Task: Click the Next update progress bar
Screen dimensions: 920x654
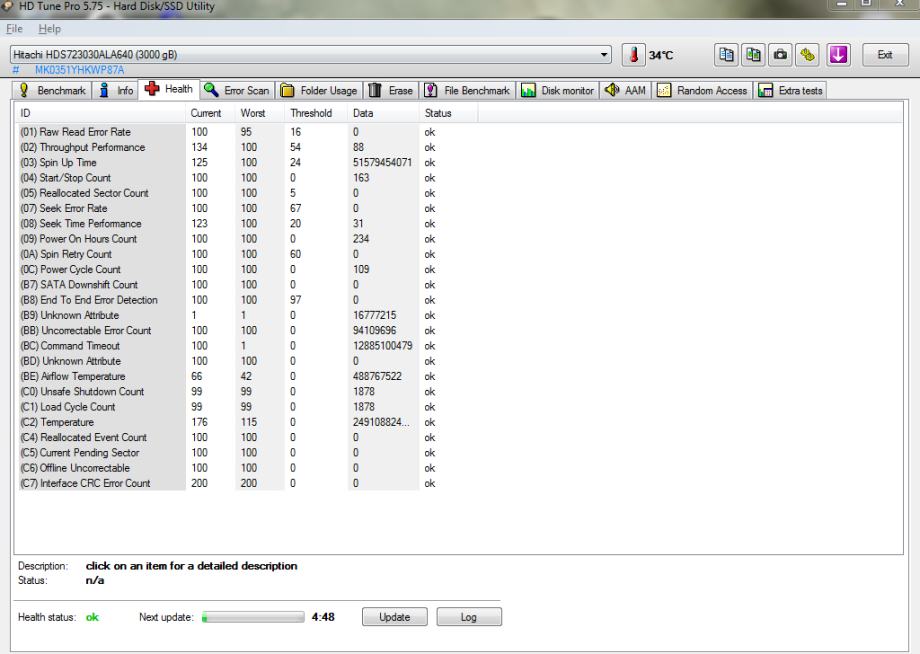Action: point(253,617)
